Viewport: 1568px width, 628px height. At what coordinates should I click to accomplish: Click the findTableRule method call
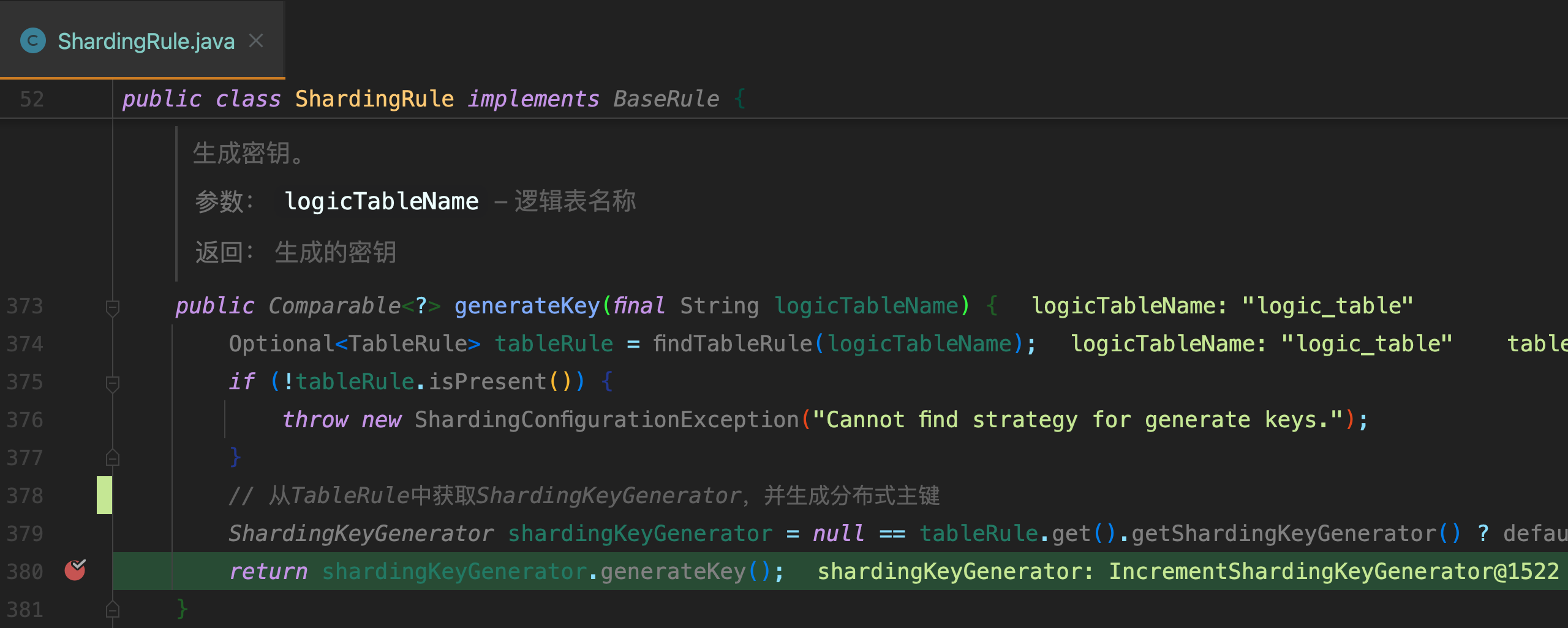(732, 344)
